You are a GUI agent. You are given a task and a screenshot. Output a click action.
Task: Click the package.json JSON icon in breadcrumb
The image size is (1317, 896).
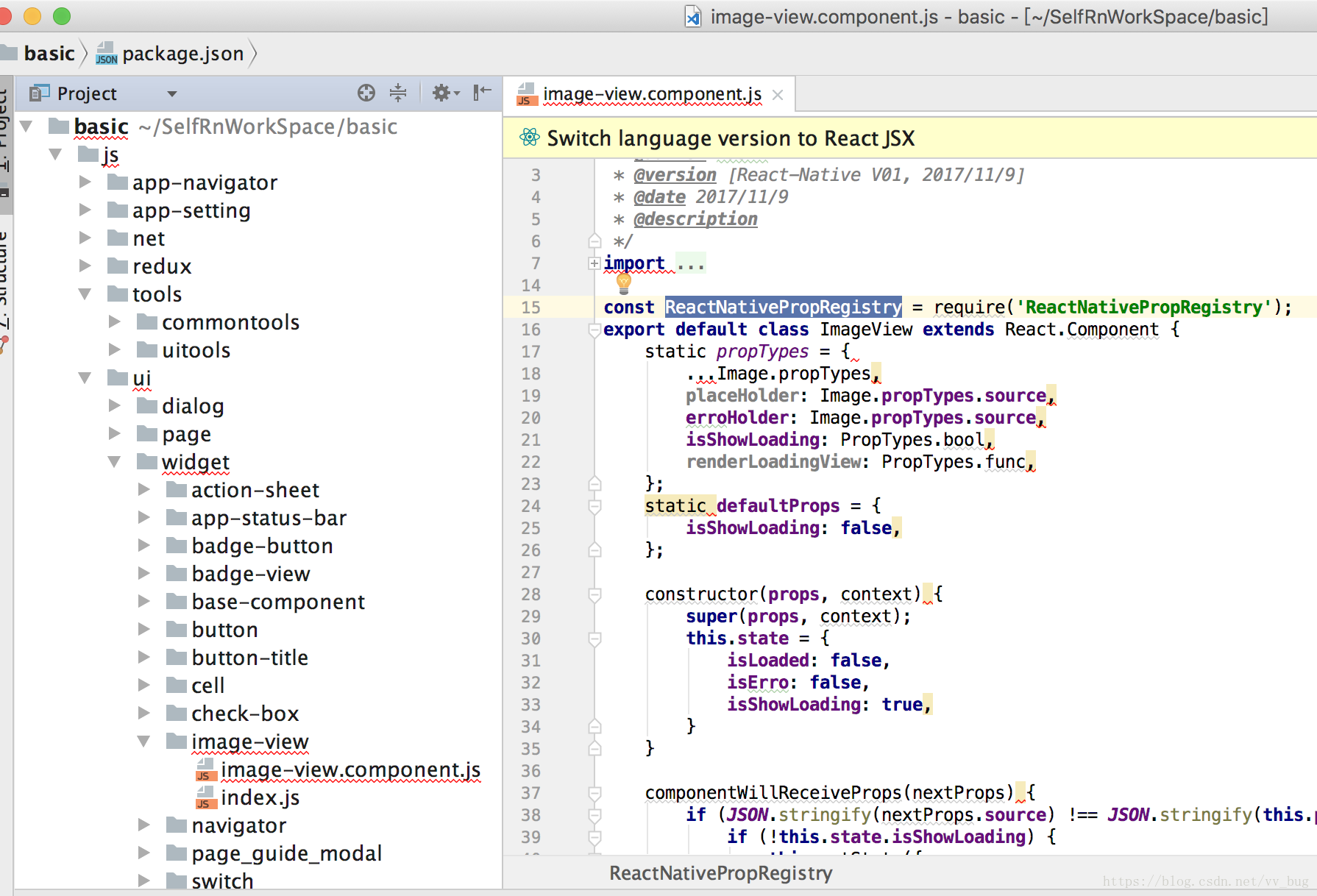pyautogui.click(x=107, y=54)
